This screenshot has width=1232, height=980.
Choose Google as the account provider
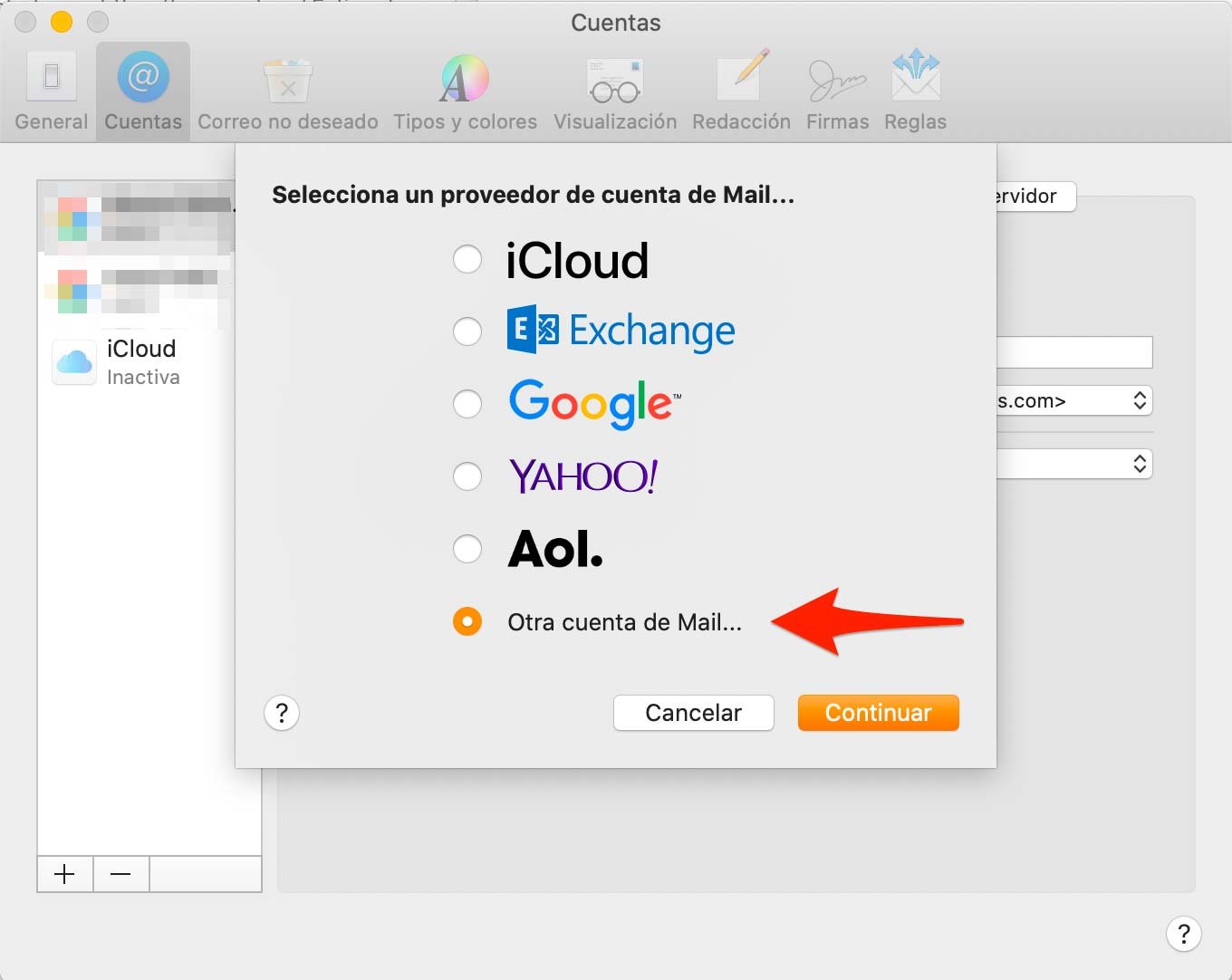click(467, 404)
